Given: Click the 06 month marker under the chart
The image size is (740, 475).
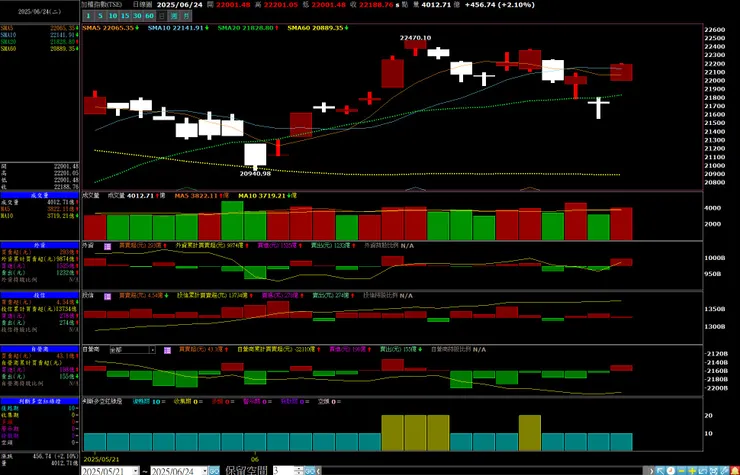Looking at the screenshot, I should (x=255, y=459).
